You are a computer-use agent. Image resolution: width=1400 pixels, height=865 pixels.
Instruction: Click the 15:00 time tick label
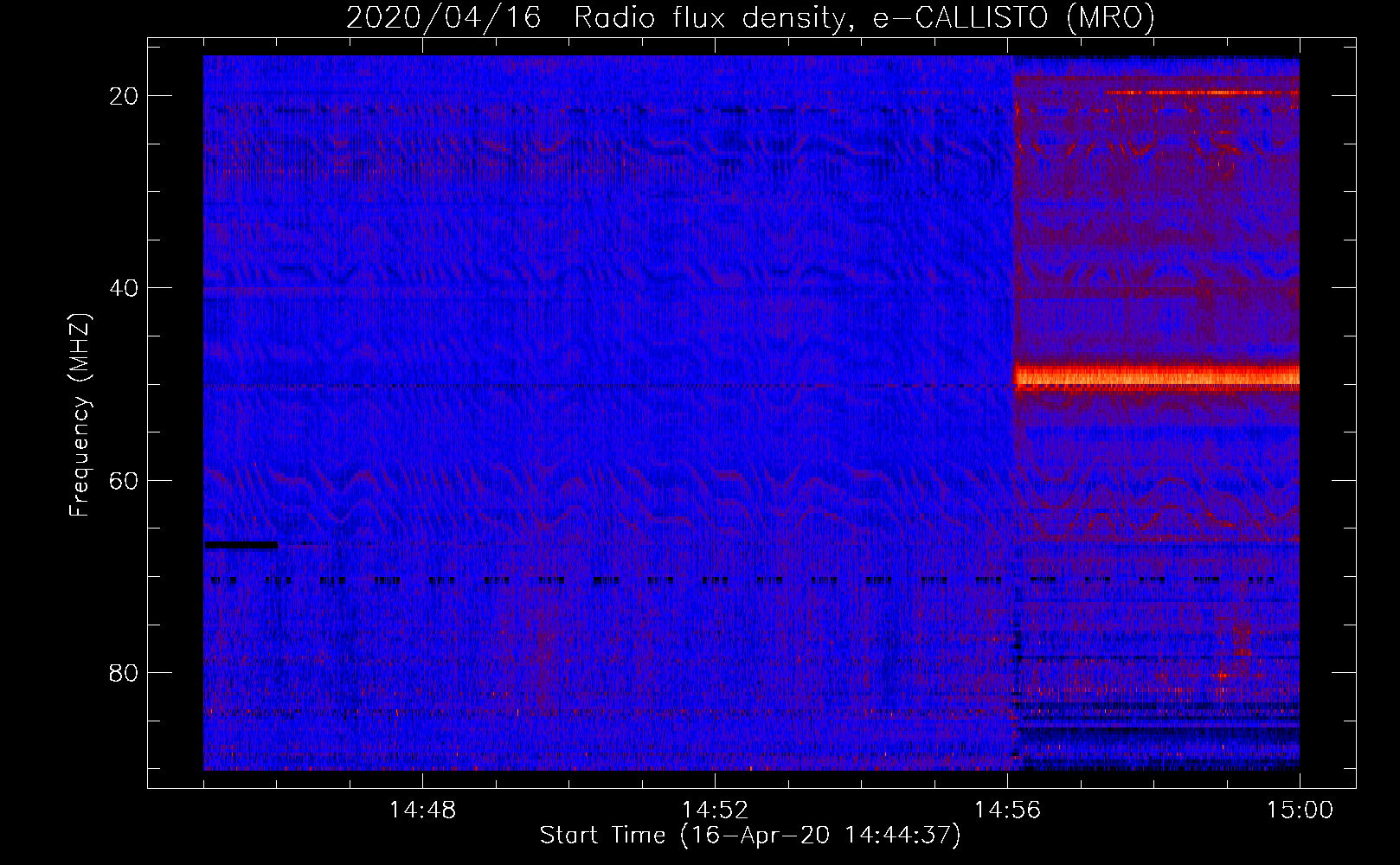pos(1300,811)
